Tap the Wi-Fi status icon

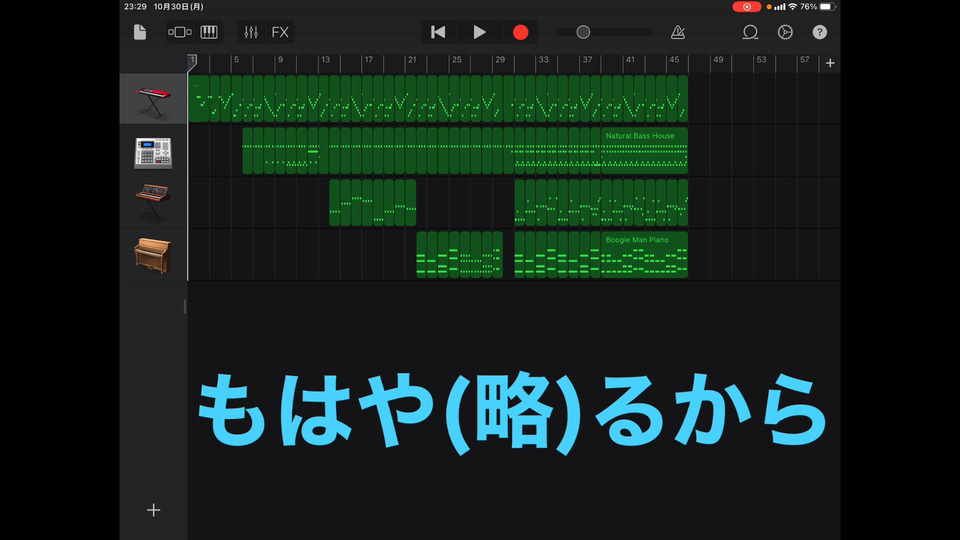(792, 7)
